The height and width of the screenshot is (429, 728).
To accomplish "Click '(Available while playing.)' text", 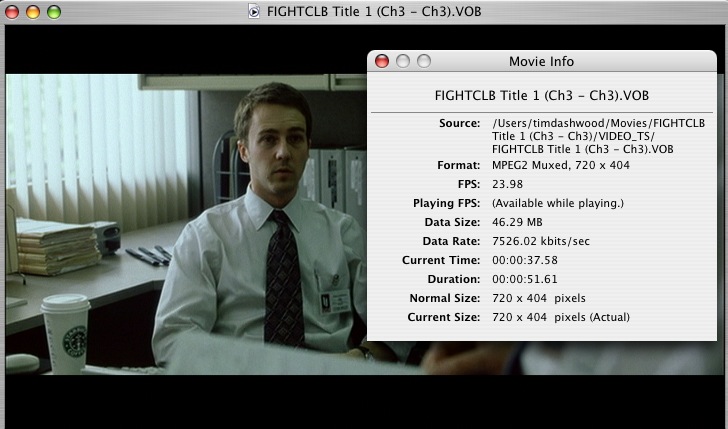I will (558, 203).
